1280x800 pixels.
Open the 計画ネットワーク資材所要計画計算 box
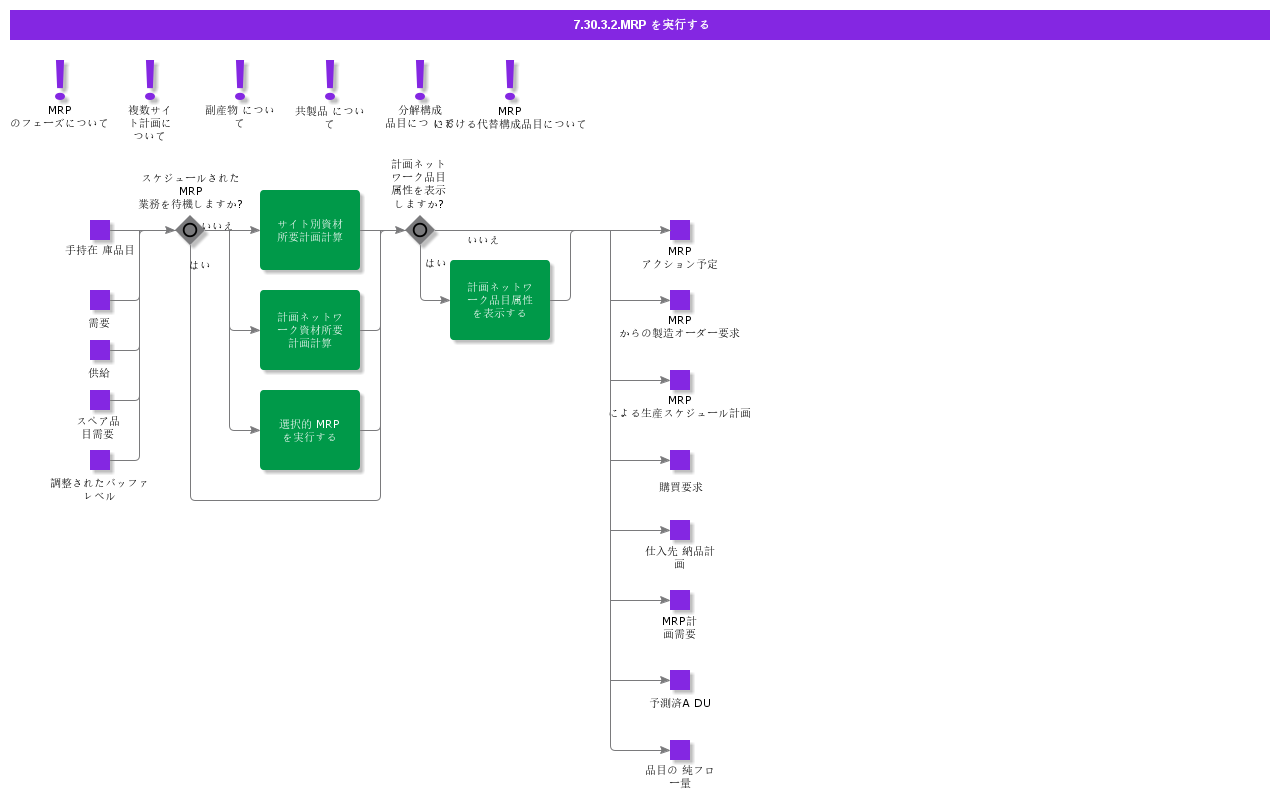pyautogui.click(x=310, y=330)
